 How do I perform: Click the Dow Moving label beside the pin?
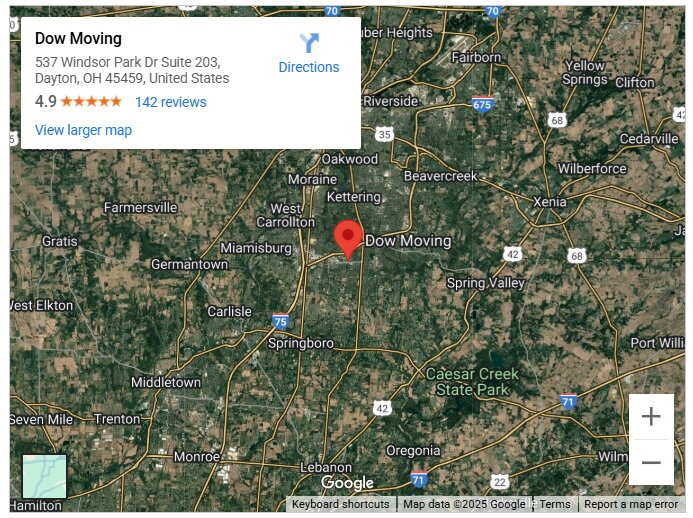[x=408, y=241]
